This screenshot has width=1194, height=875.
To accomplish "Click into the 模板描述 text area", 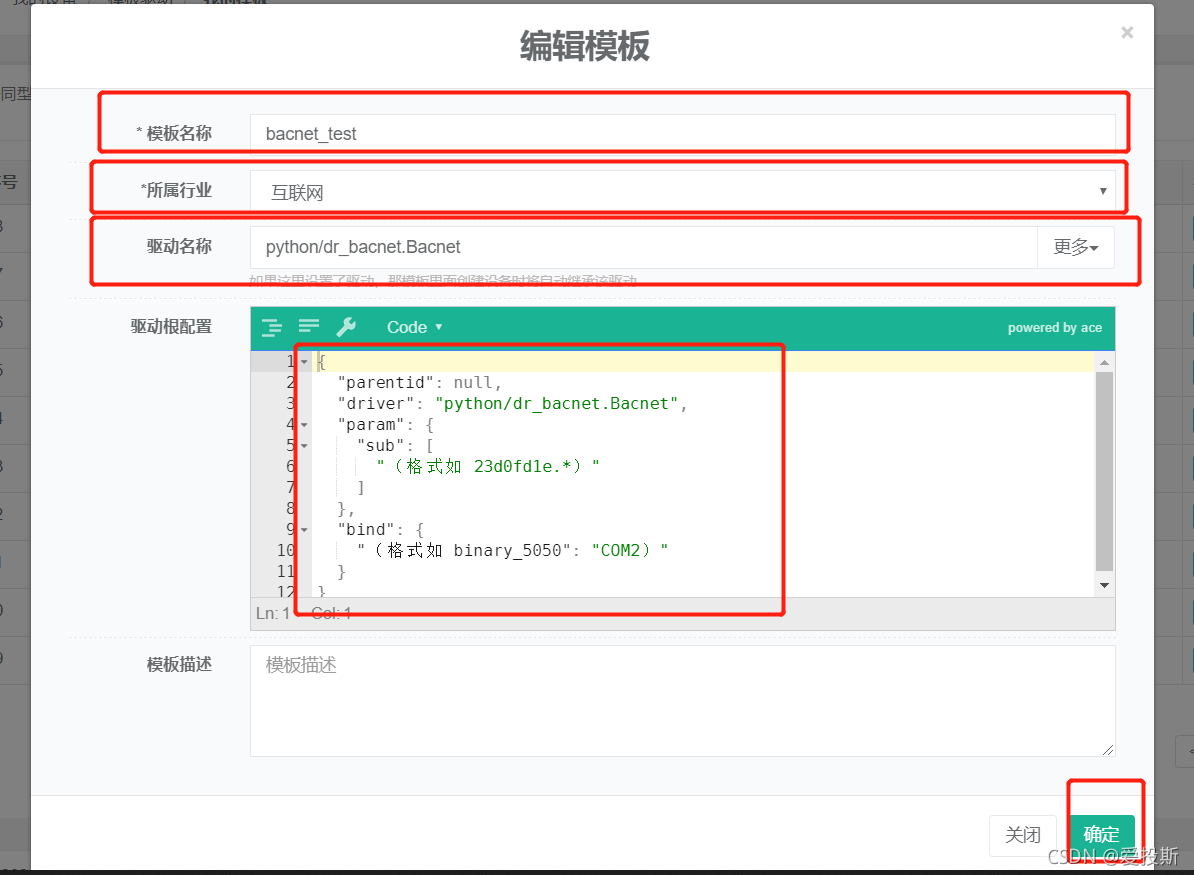I will [680, 700].
